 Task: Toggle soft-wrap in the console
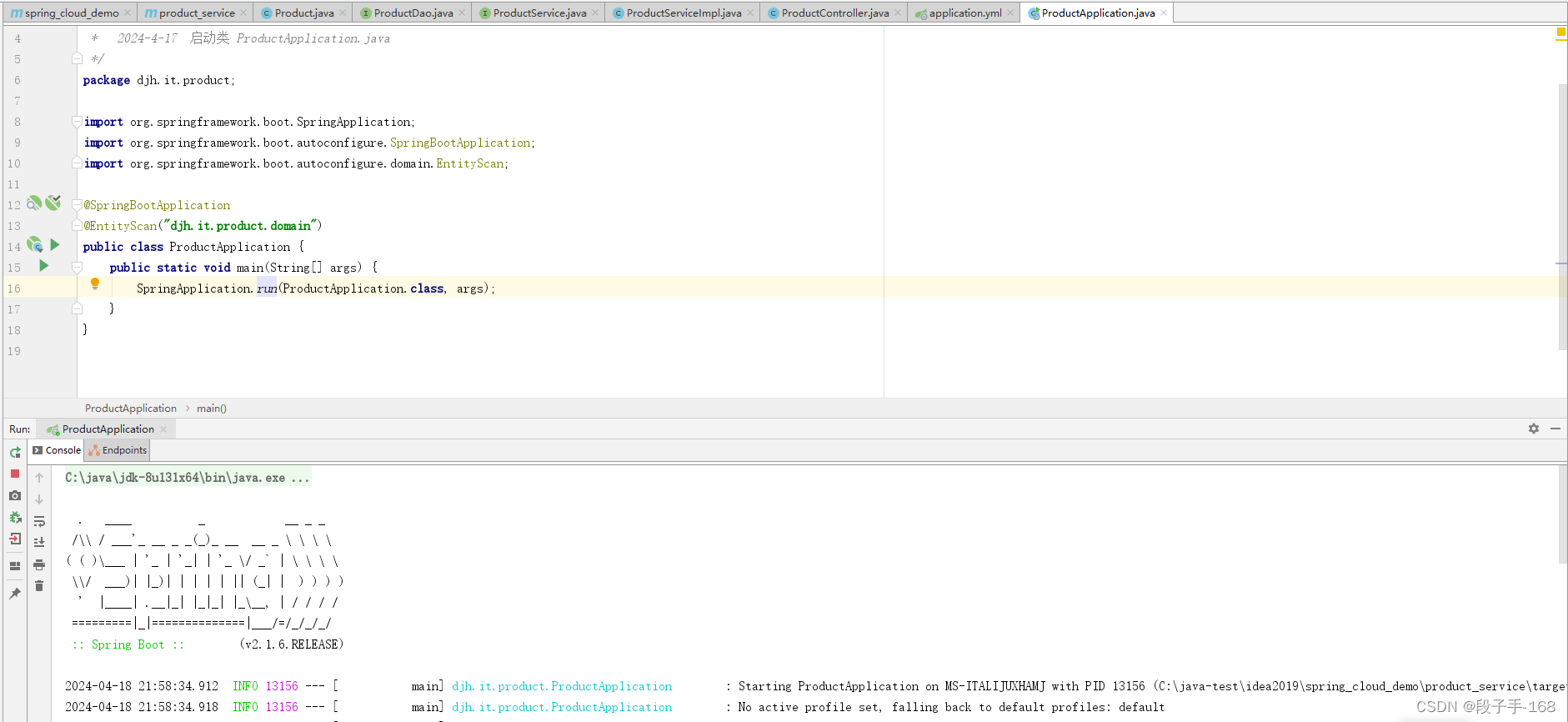click(39, 521)
